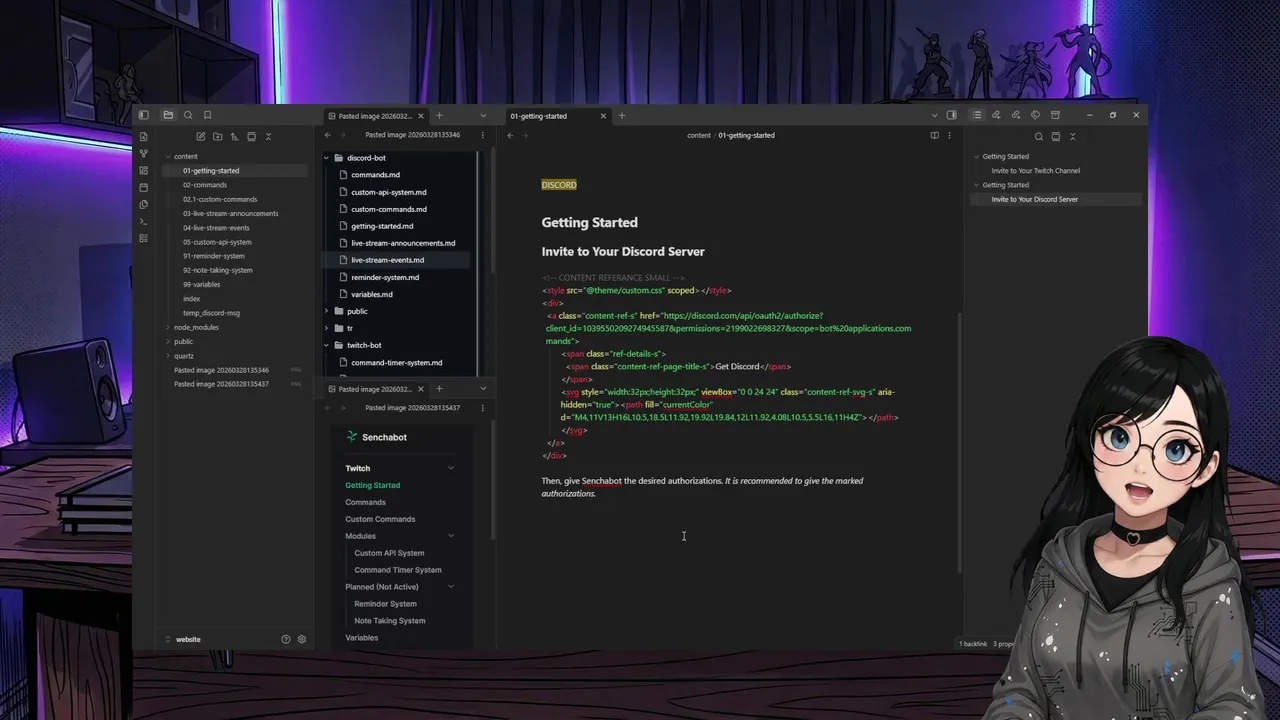Jump to Invite to Your Discord Server outline item
The image size is (1280, 720).
[x=1035, y=199]
